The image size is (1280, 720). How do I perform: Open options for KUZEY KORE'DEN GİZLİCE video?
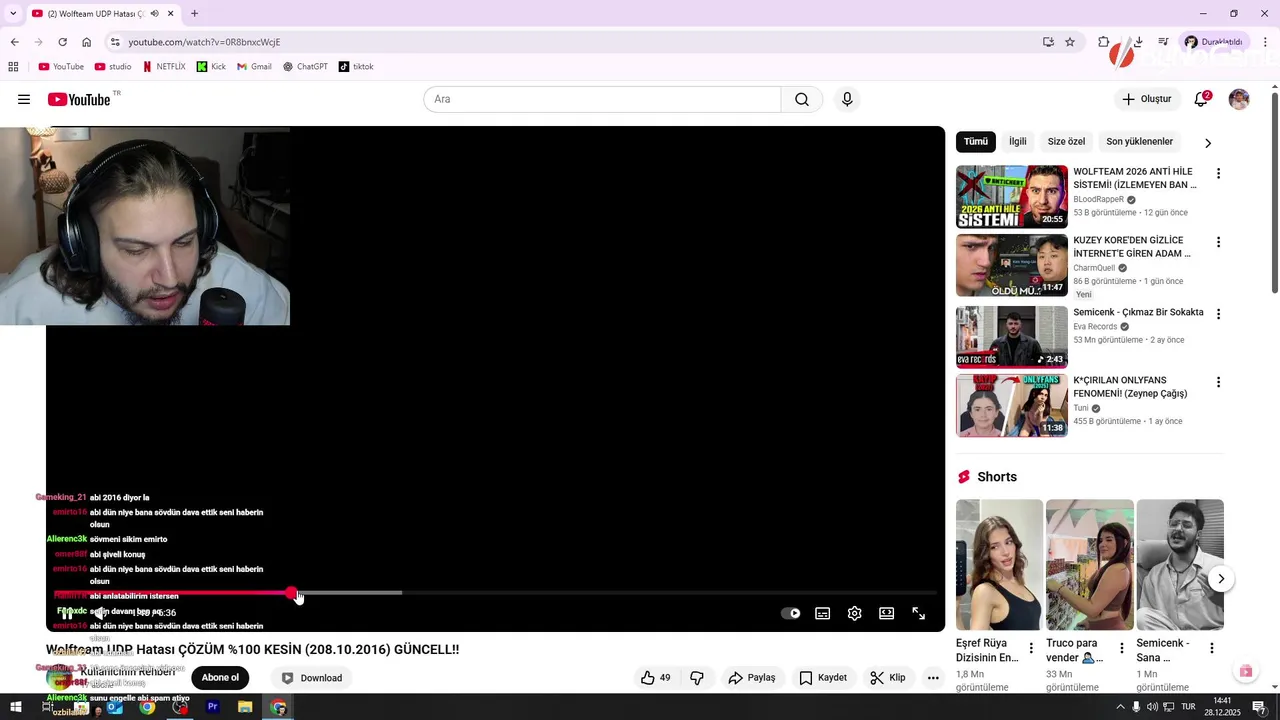click(x=1218, y=243)
